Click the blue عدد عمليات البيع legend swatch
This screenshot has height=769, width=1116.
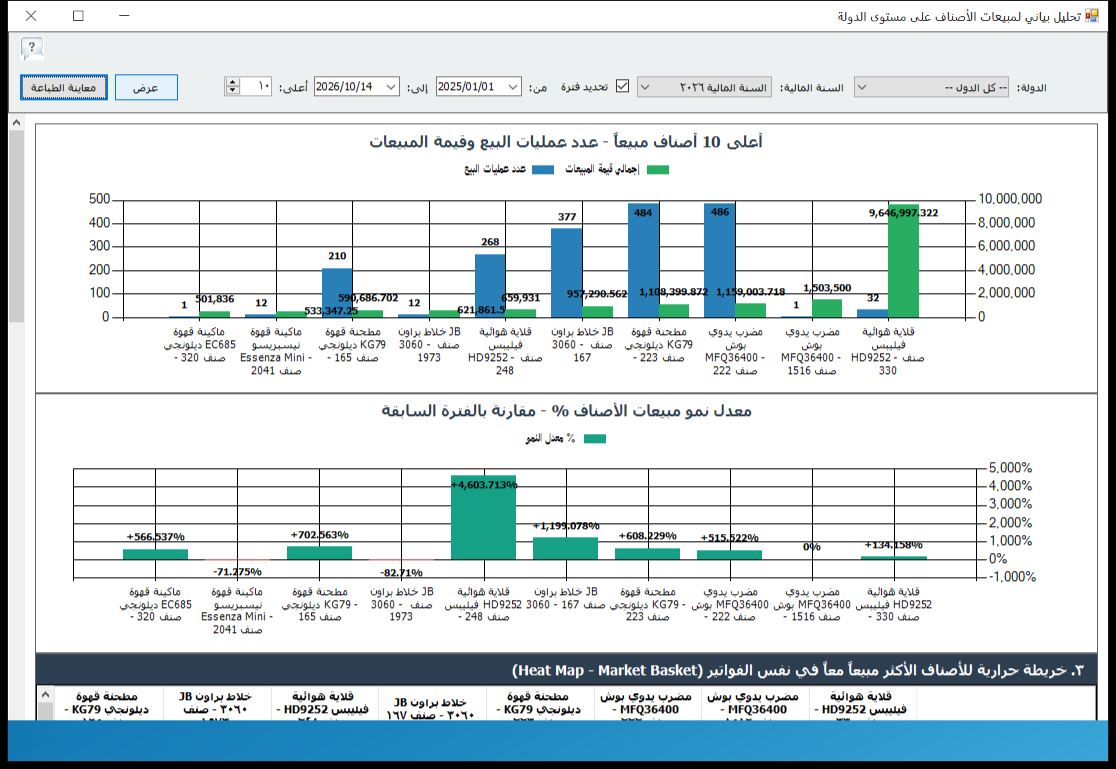(x=543, y=169)
